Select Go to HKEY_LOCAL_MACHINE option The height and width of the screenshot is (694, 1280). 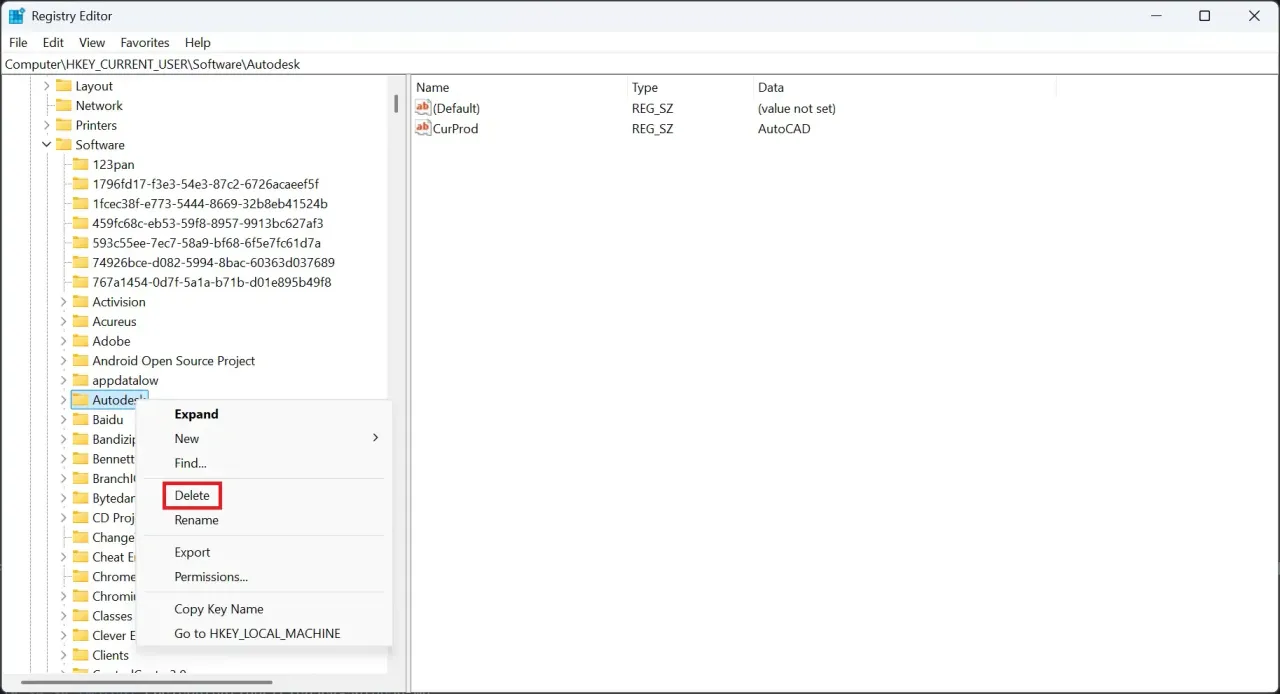[257, 633]
